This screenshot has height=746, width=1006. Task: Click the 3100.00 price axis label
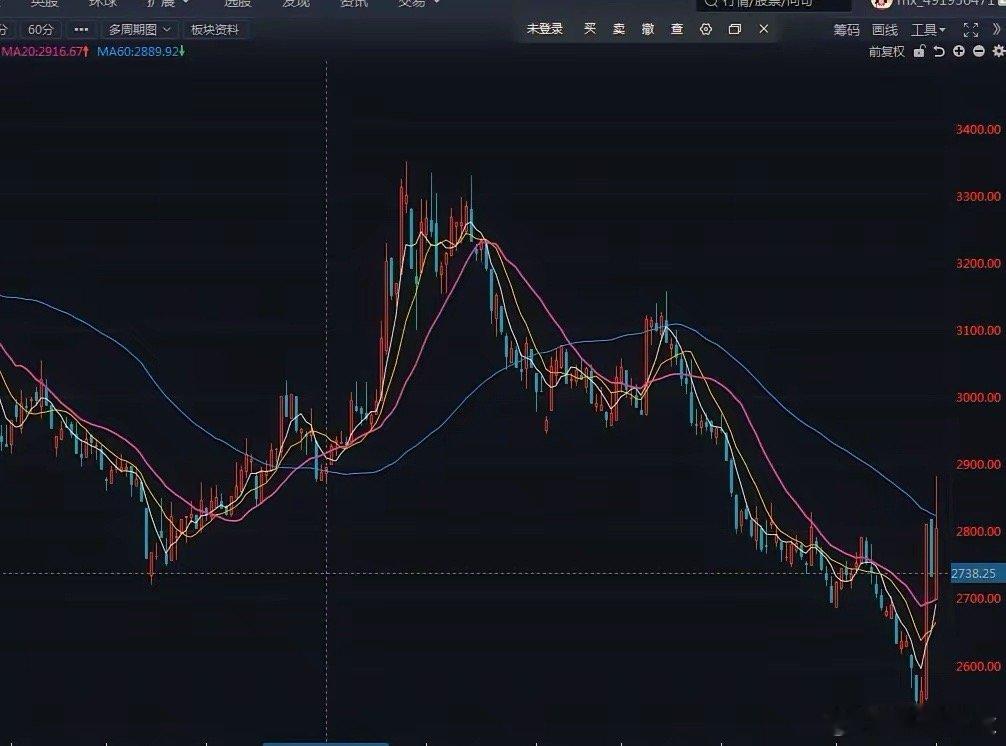pyautogui.click(x=978, y=330)
